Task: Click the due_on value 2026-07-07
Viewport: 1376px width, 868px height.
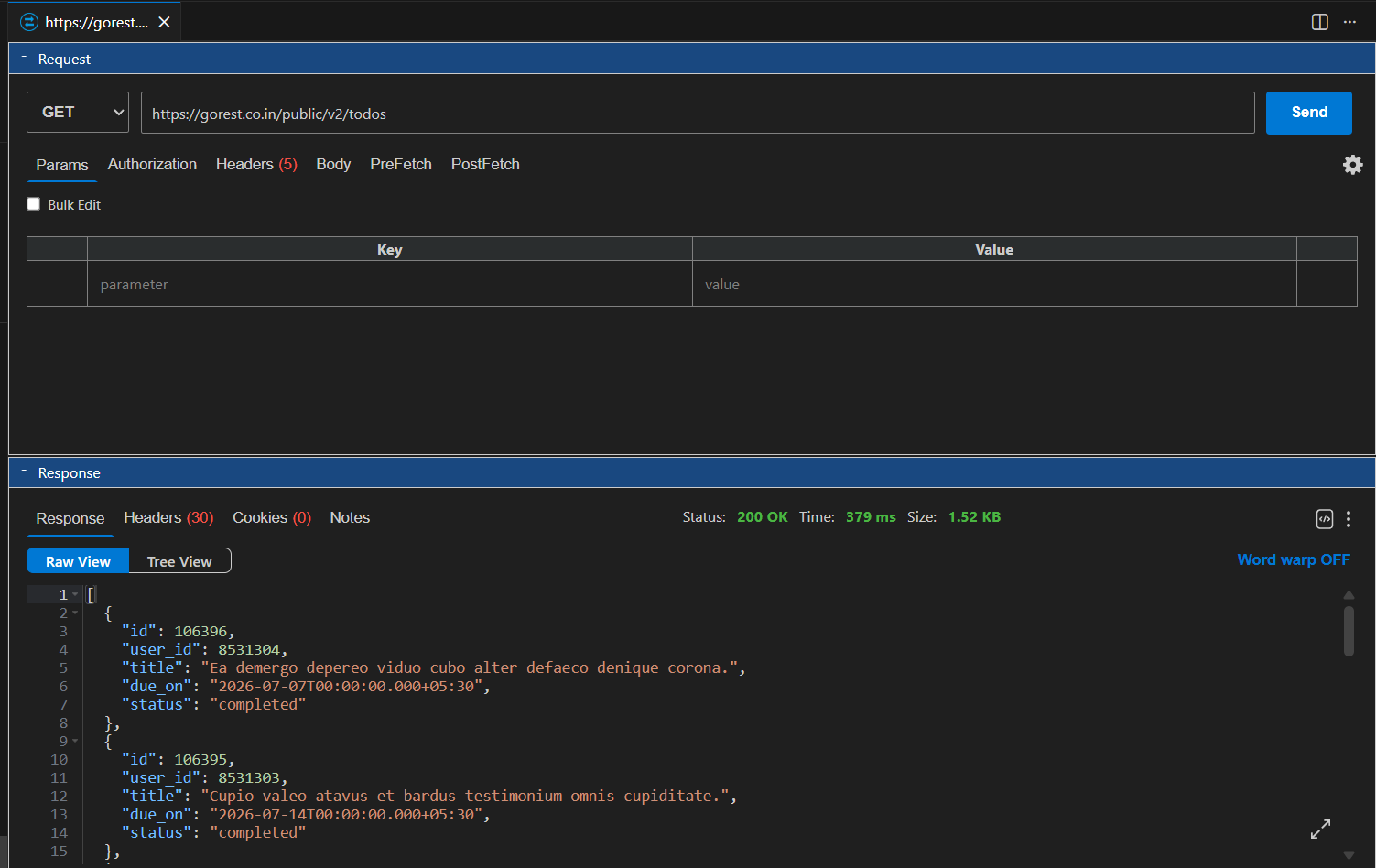Action: pos(346,686)
